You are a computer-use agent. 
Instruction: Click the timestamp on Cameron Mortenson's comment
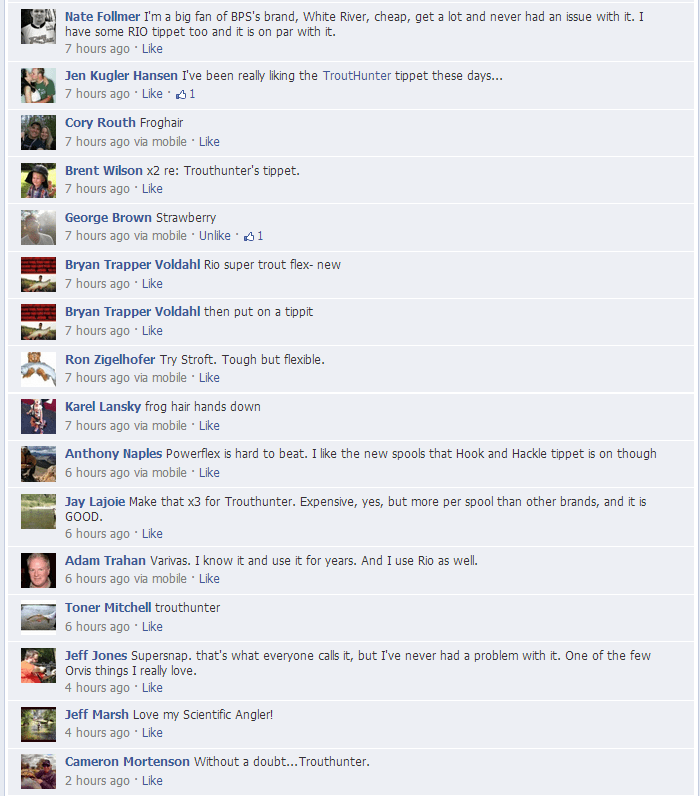tap(97, 781)
